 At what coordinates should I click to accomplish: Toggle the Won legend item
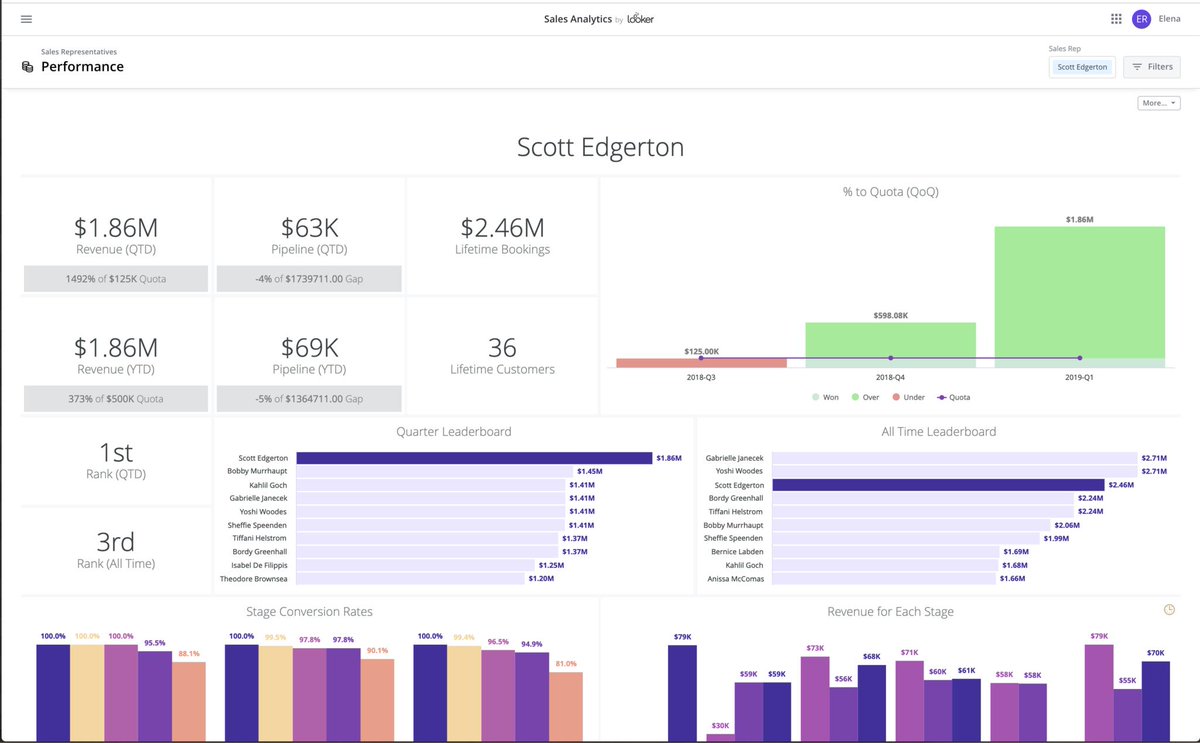click(825, 397)
